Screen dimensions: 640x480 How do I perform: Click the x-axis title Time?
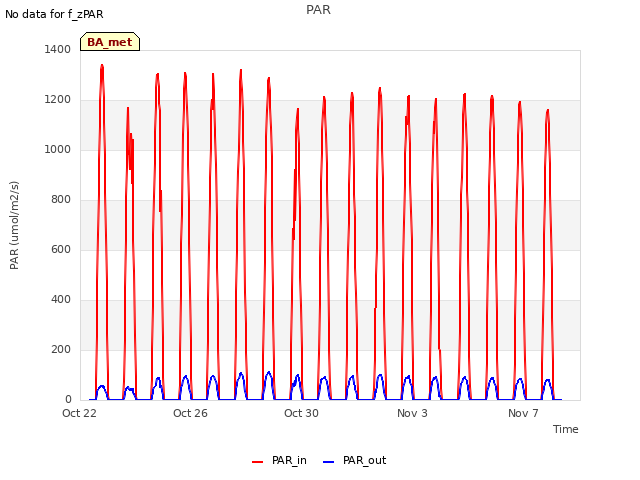click(566, 429)
